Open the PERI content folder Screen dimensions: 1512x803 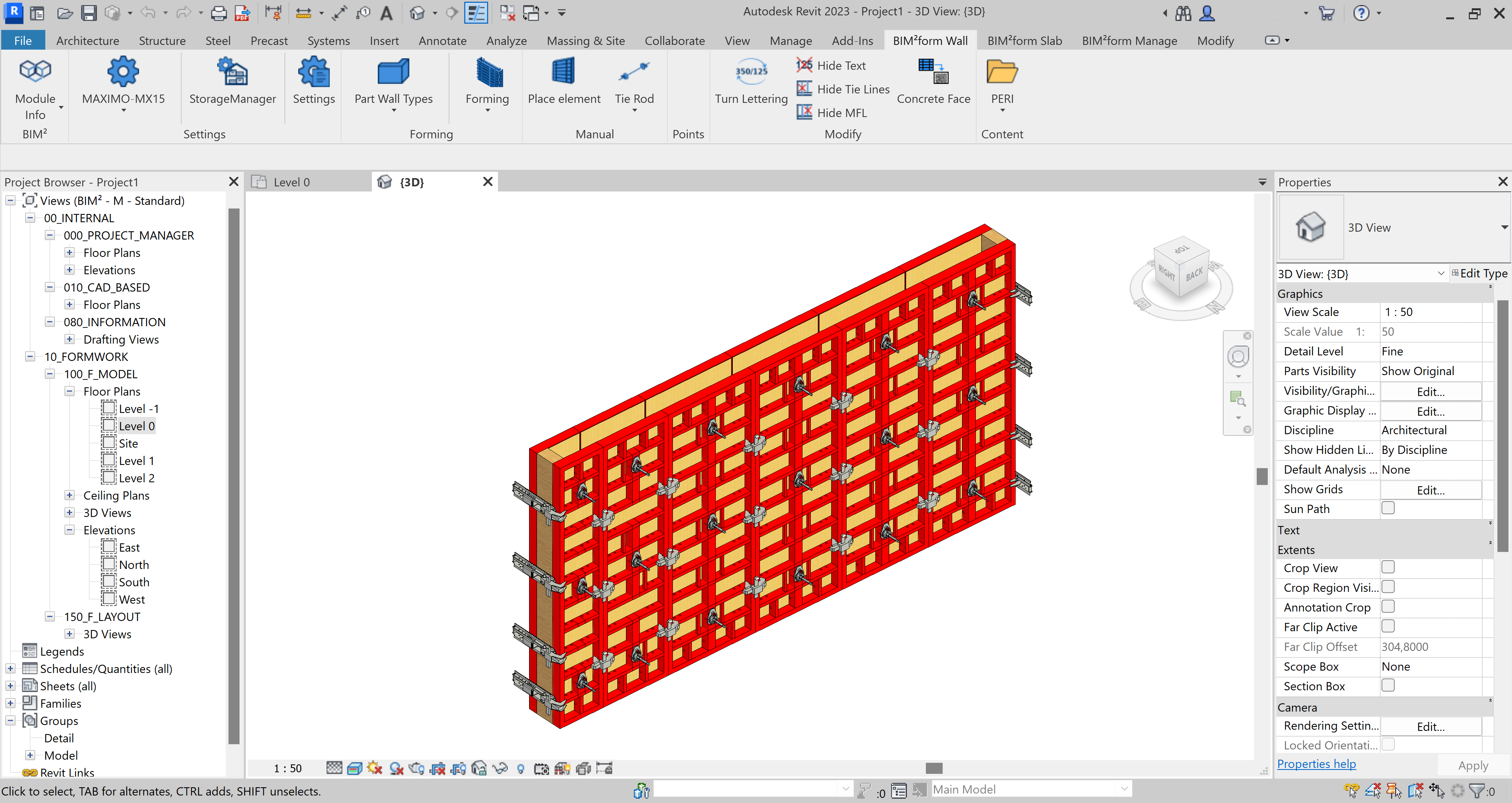(1002, 82)
